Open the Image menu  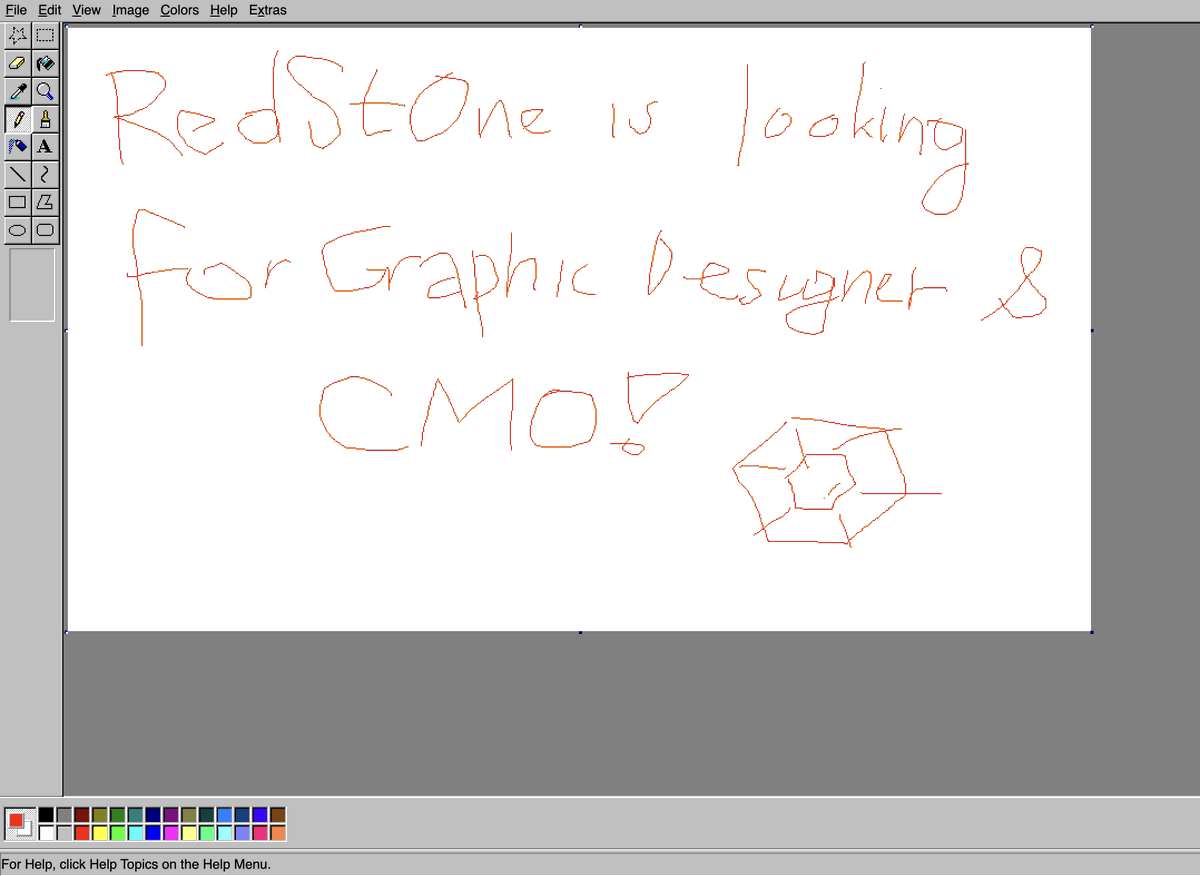131,10
